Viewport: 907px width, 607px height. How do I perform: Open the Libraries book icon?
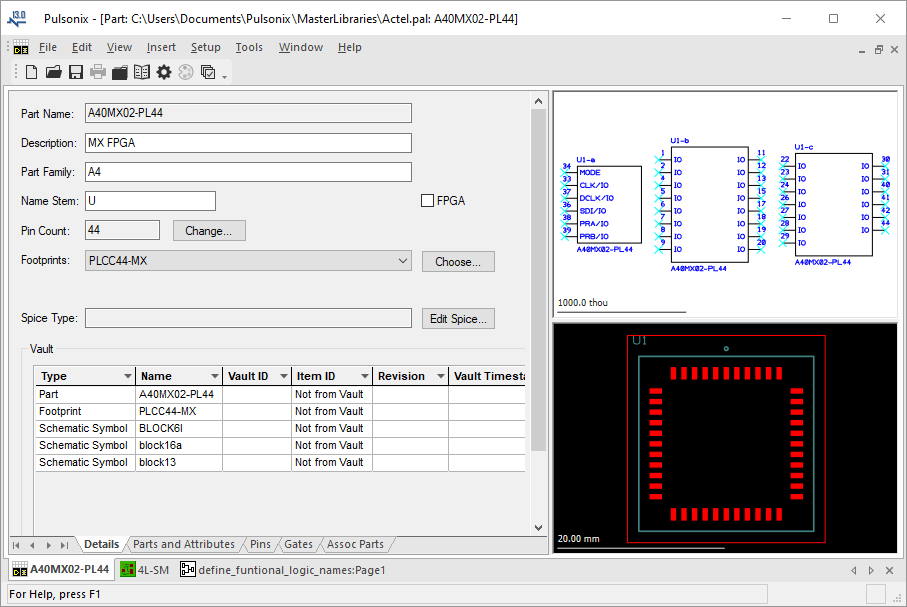142,72
